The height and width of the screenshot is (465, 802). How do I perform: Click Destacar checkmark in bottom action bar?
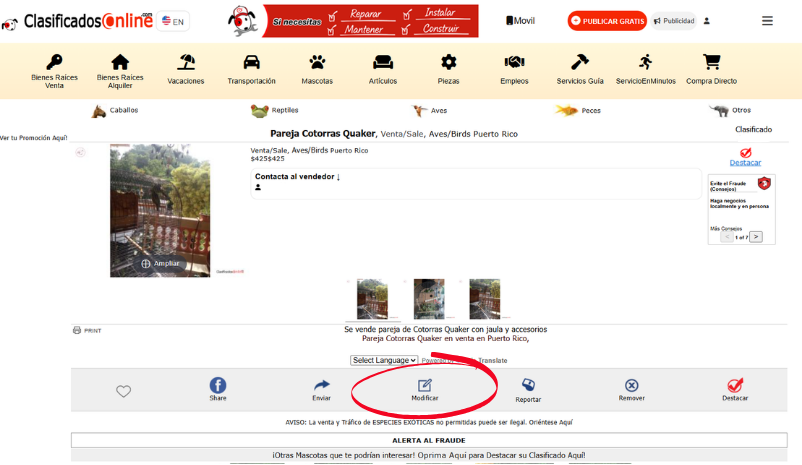pyautogui.click(x=735, y=385)
